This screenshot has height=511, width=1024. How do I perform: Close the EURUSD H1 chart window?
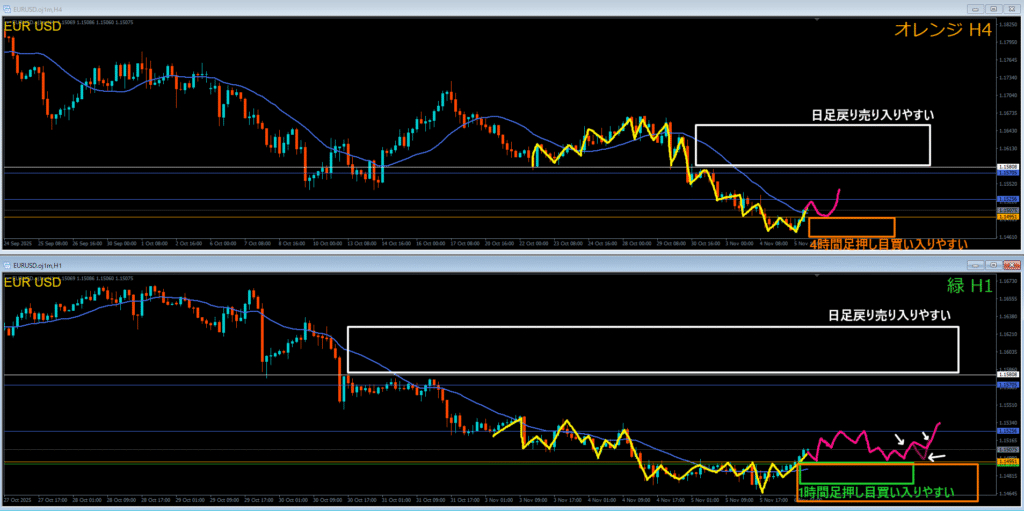pos(1010,265)
